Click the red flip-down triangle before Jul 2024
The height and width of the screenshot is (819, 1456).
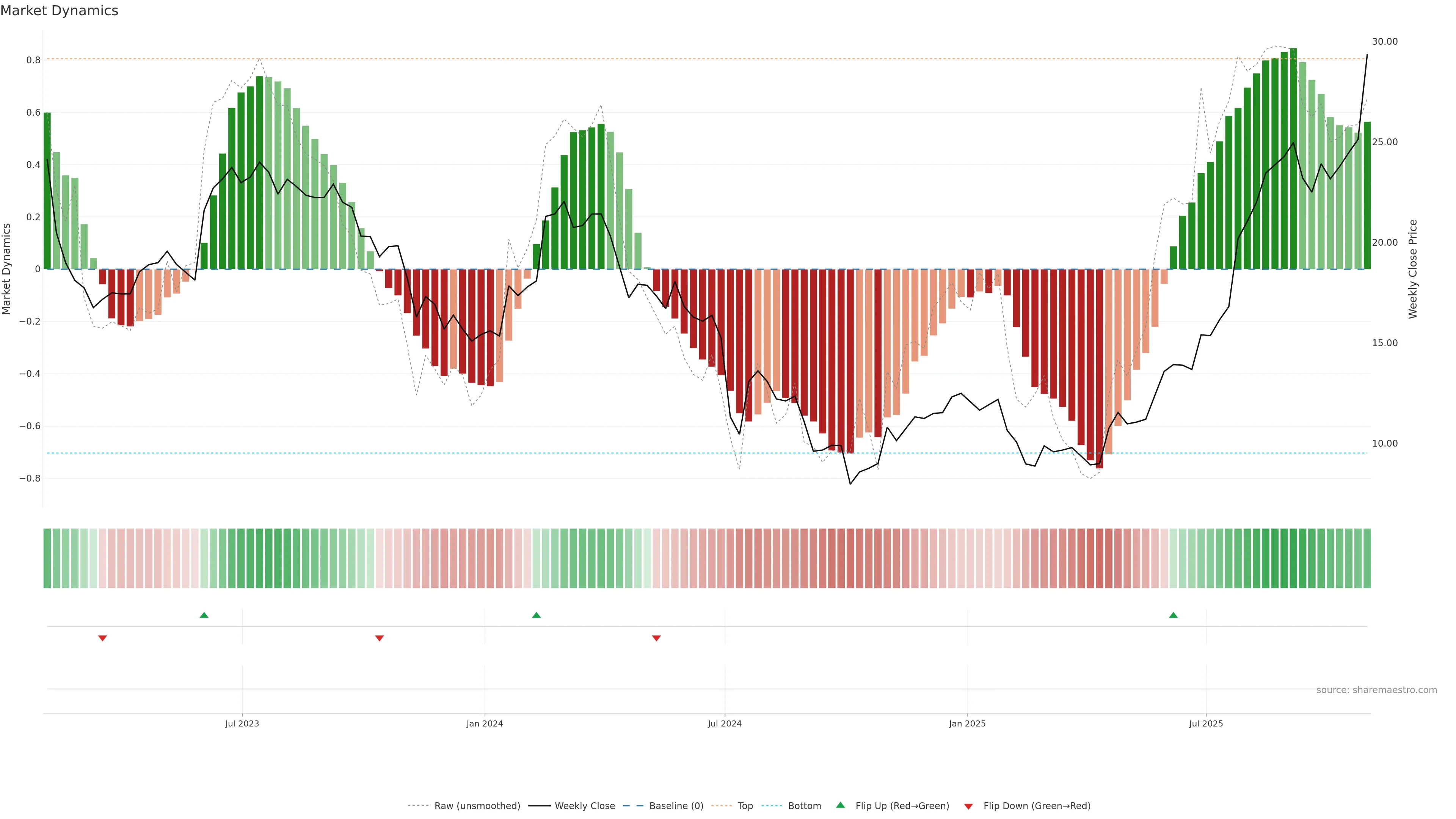(656, 638)
